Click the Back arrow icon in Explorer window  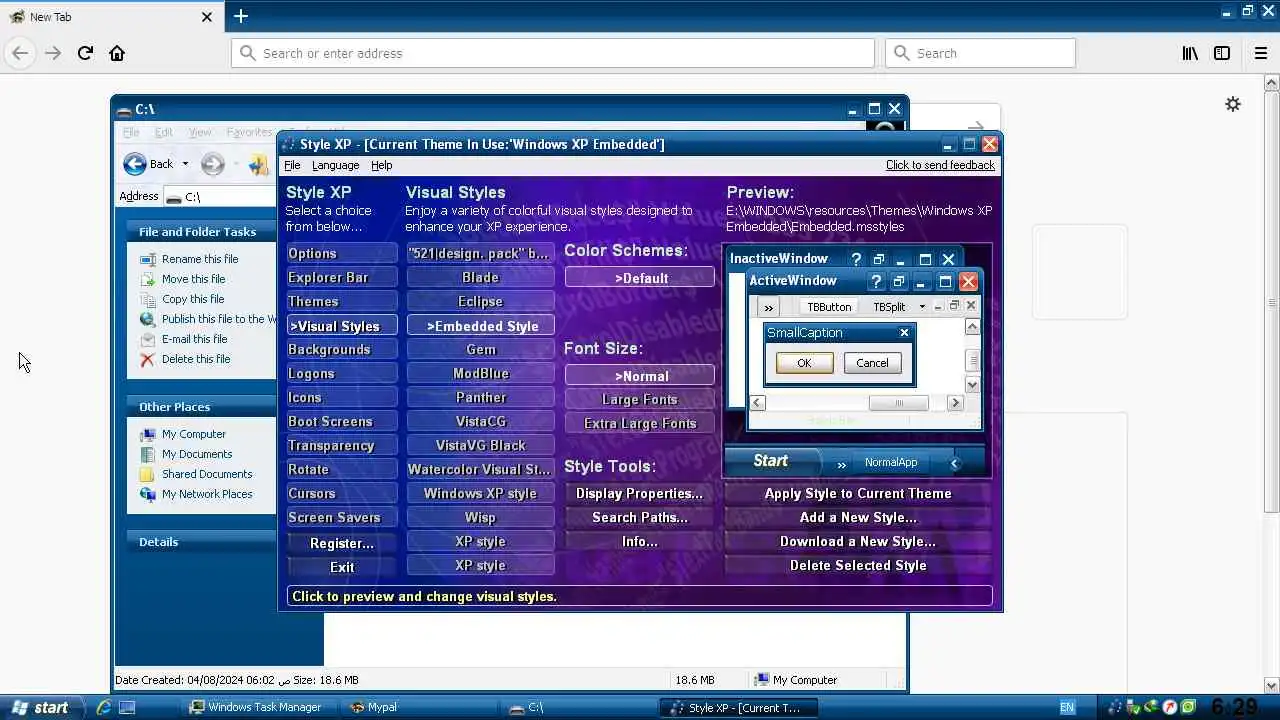point(135,164)
